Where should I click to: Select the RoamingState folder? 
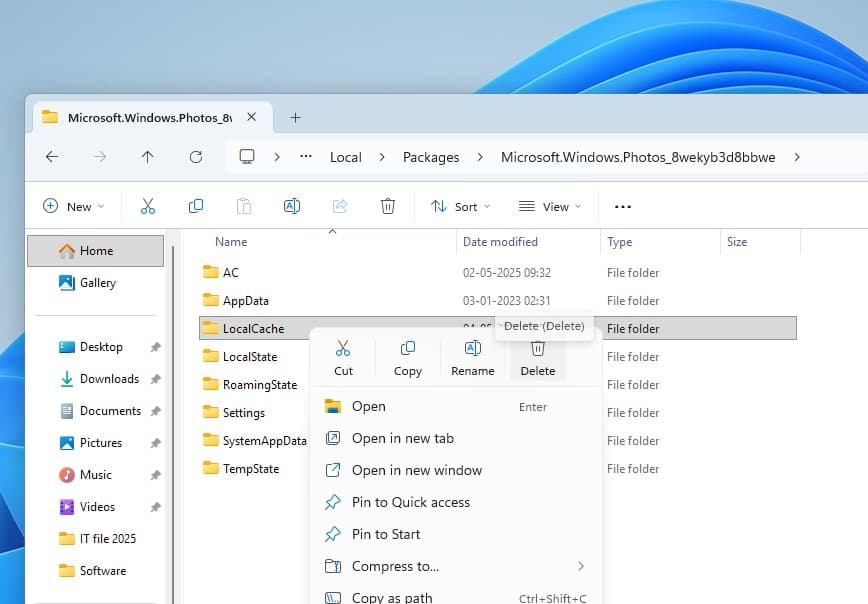259,385
